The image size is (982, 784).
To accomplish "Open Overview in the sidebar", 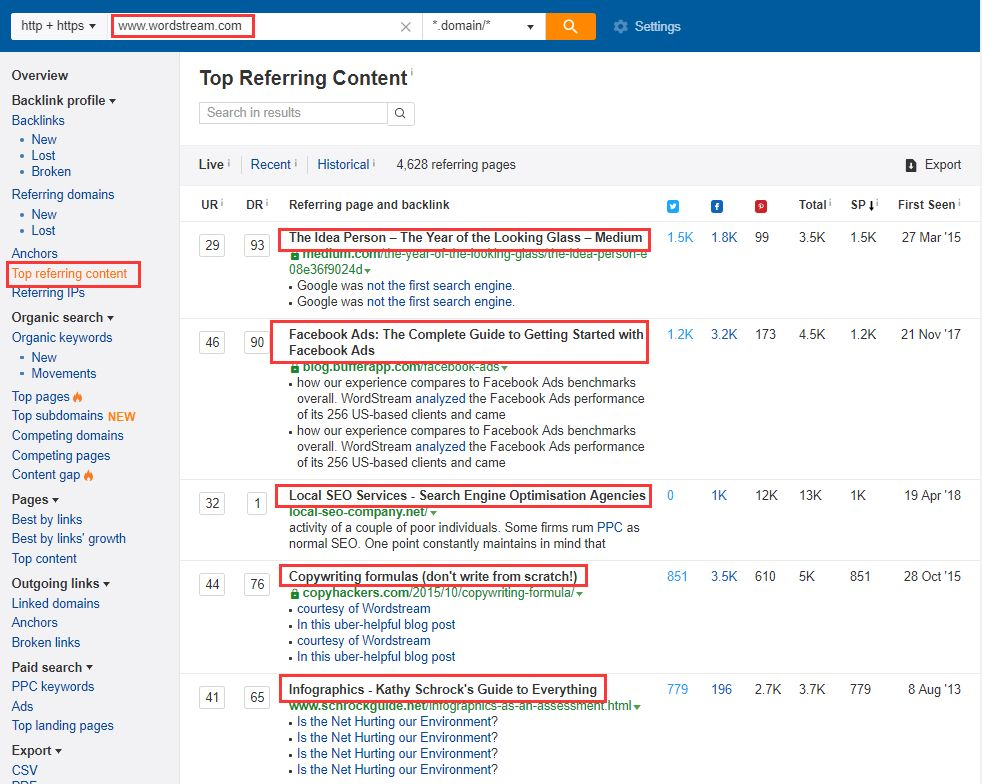I will 39,76.
